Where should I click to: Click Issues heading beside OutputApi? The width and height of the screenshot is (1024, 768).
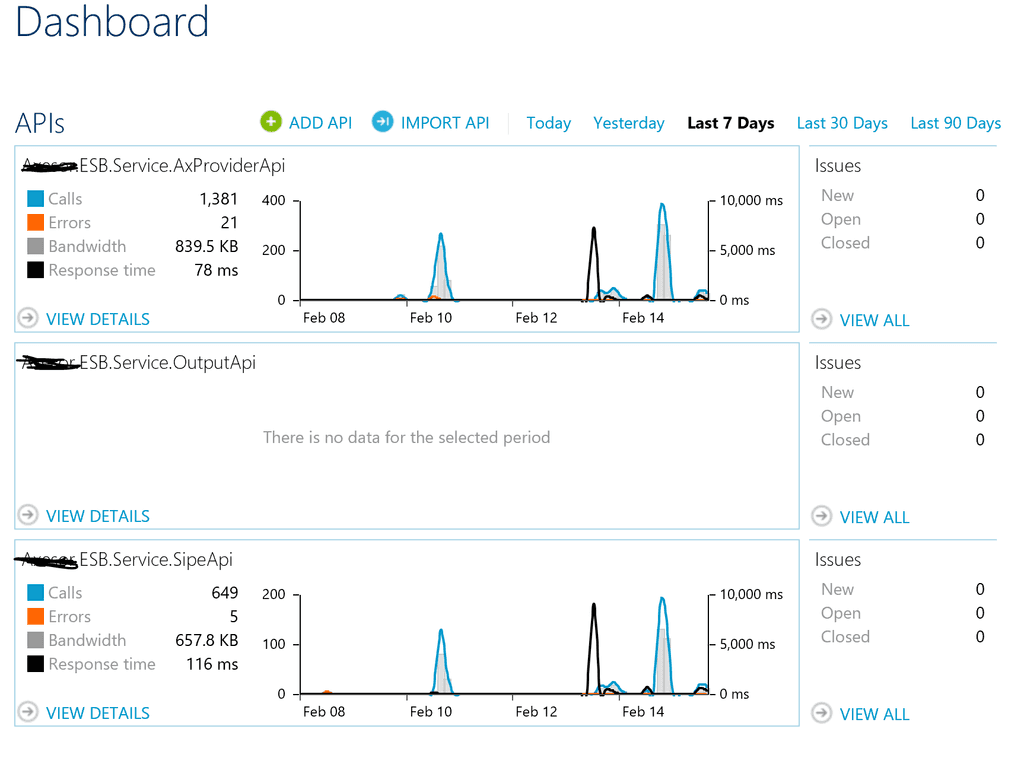tap(838, 363)
